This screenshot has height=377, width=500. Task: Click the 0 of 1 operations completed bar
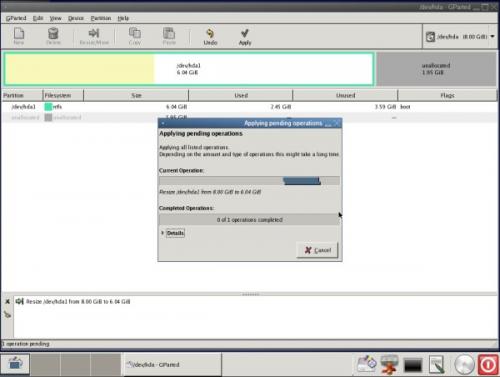[249, 220]
